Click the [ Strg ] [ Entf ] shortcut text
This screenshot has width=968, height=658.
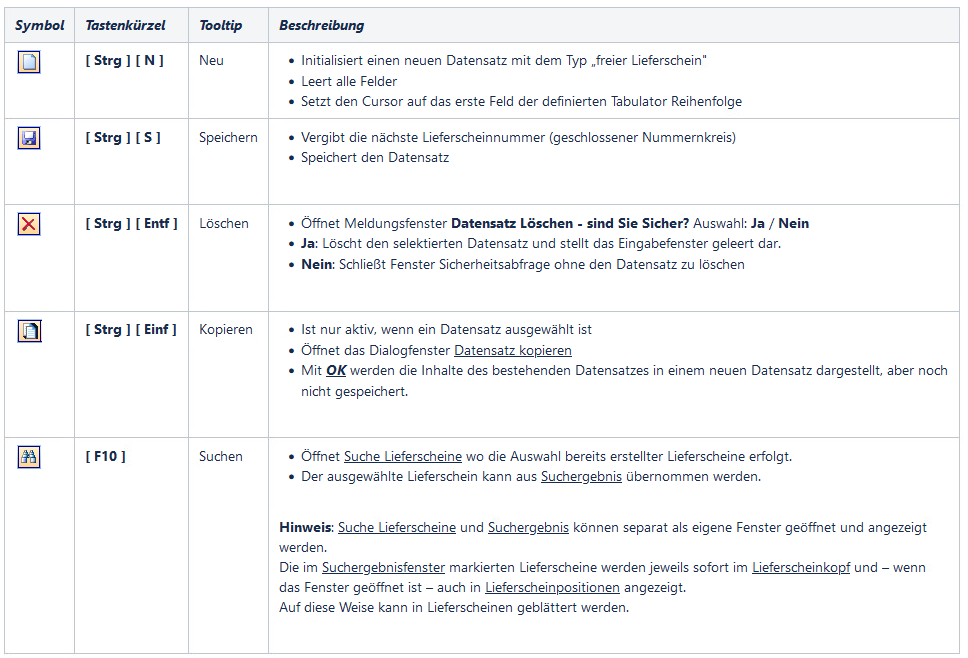131,223
